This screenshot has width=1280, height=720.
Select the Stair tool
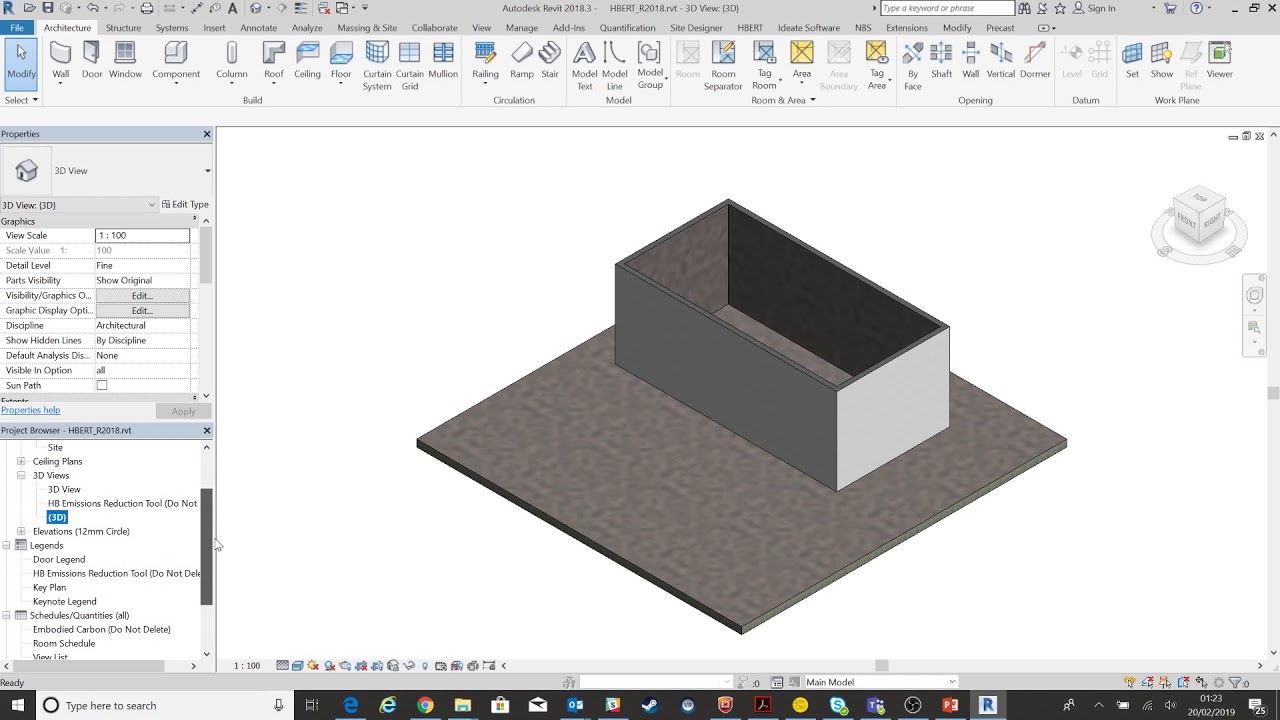point(550,60)
